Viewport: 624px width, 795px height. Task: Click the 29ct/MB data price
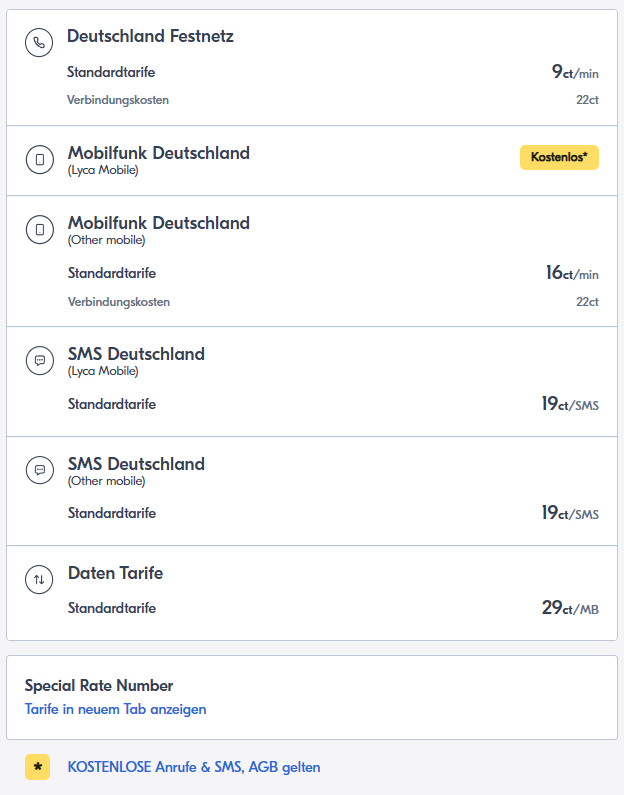pyautogui.click(x=570, y=608)
